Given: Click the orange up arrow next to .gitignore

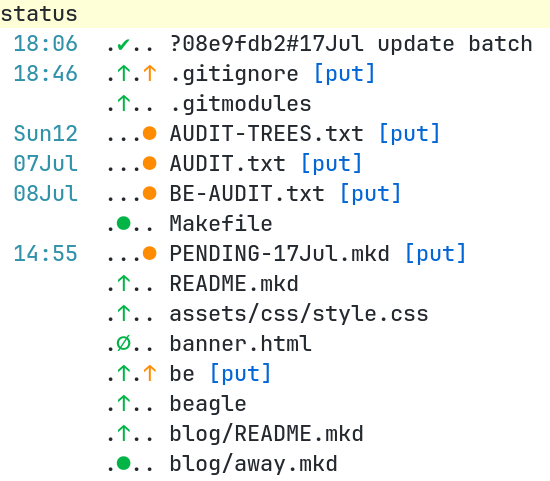Looking at the screenshot, I should pyautogui.click(x=150, y=74).
